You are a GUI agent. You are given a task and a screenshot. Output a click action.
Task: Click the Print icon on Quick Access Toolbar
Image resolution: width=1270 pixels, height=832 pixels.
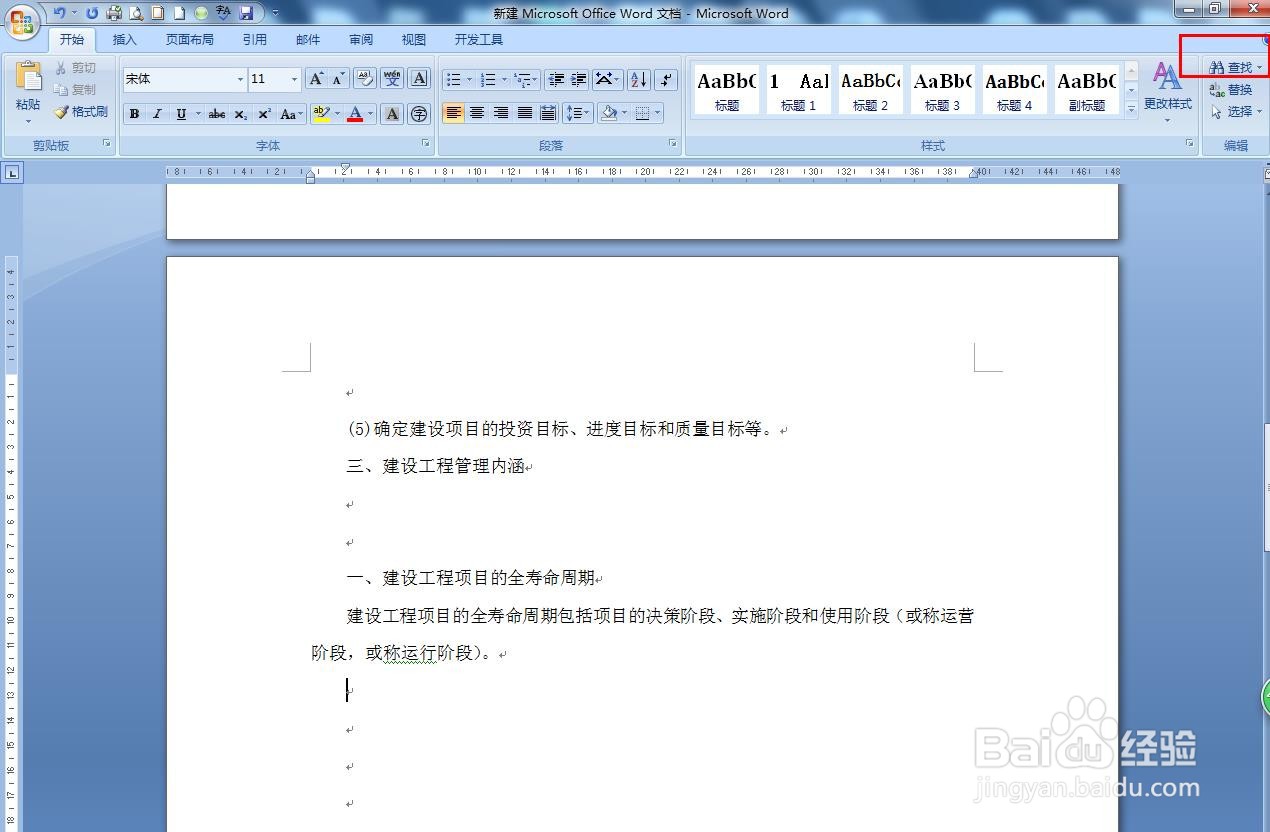pyautogui.click(x=113, y=12)
